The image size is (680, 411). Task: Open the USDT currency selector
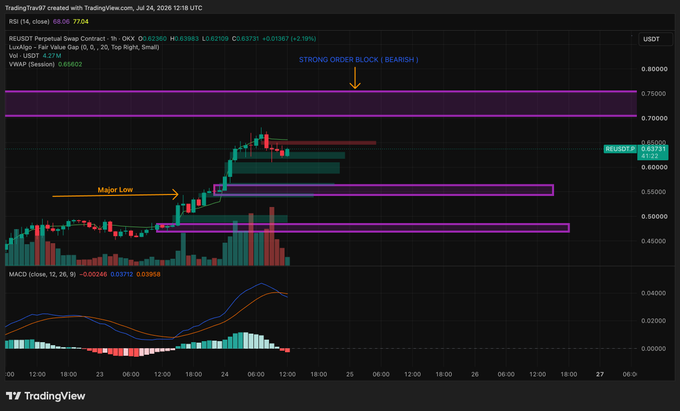[x=655, y=39]
